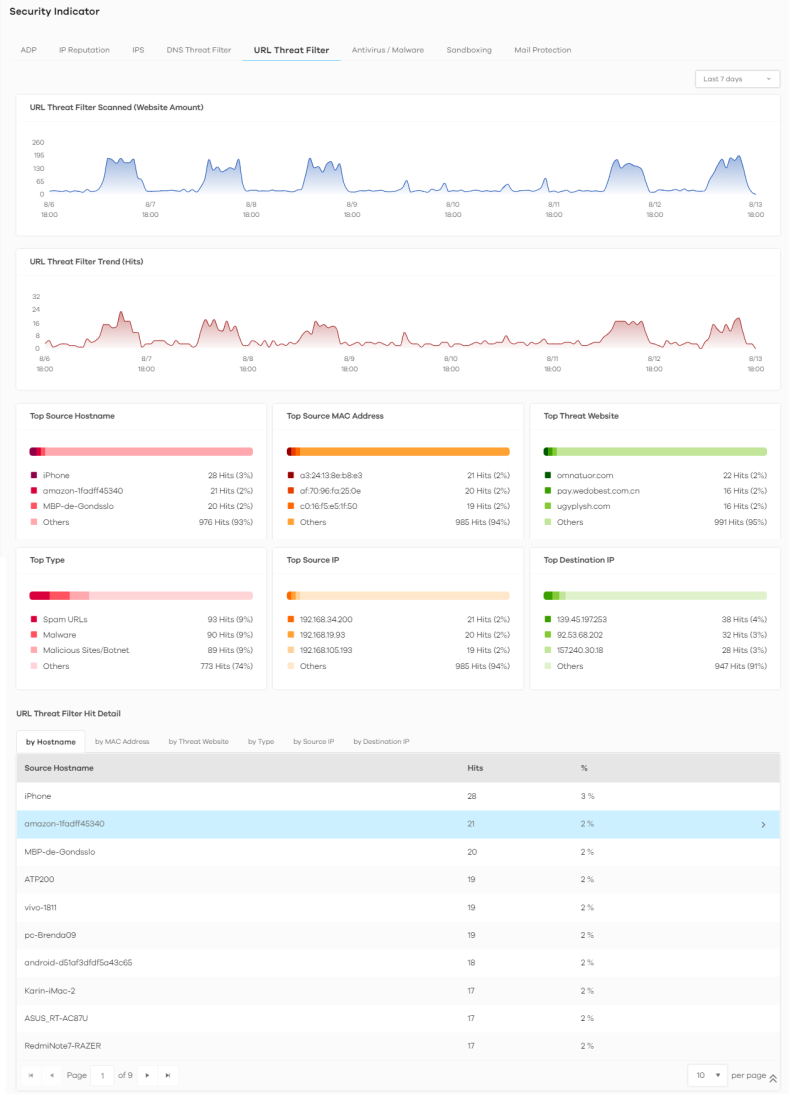Switch to the Sandboxing tab
The width and height of the screenshot is (789, 1094).
click(469, 49)
